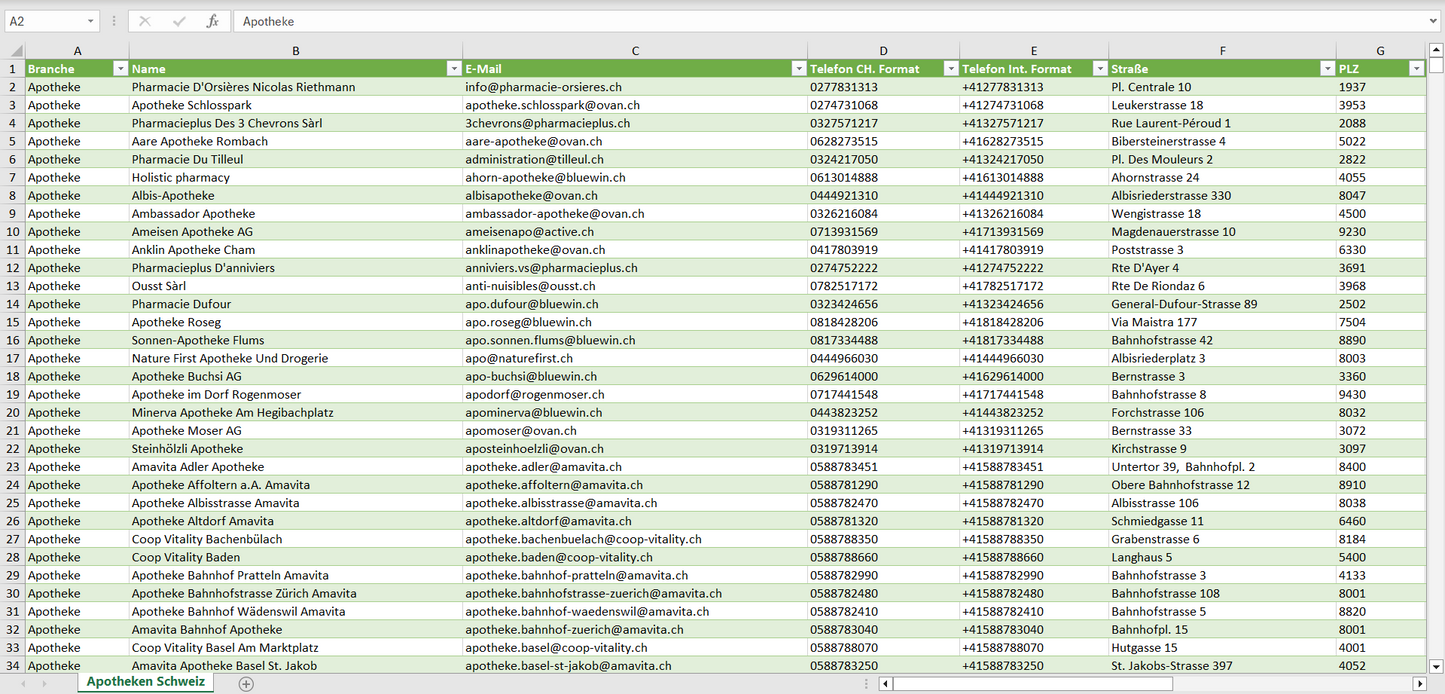Click the Insert Function fx icon
Image resolution: width=1445 pixels, height=694 pixels.
coord(212,21)
